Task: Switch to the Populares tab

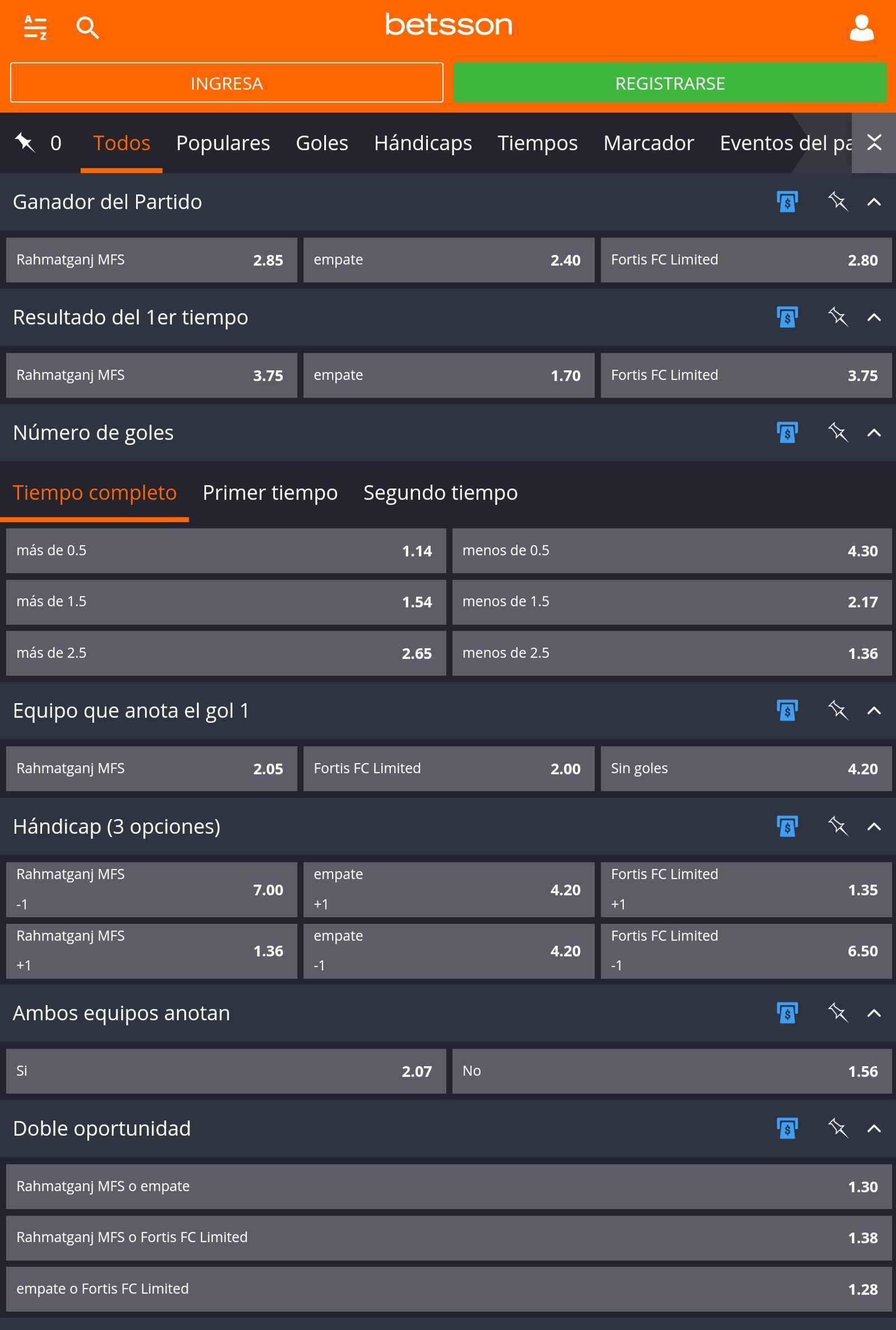Action: coord(223,143)
